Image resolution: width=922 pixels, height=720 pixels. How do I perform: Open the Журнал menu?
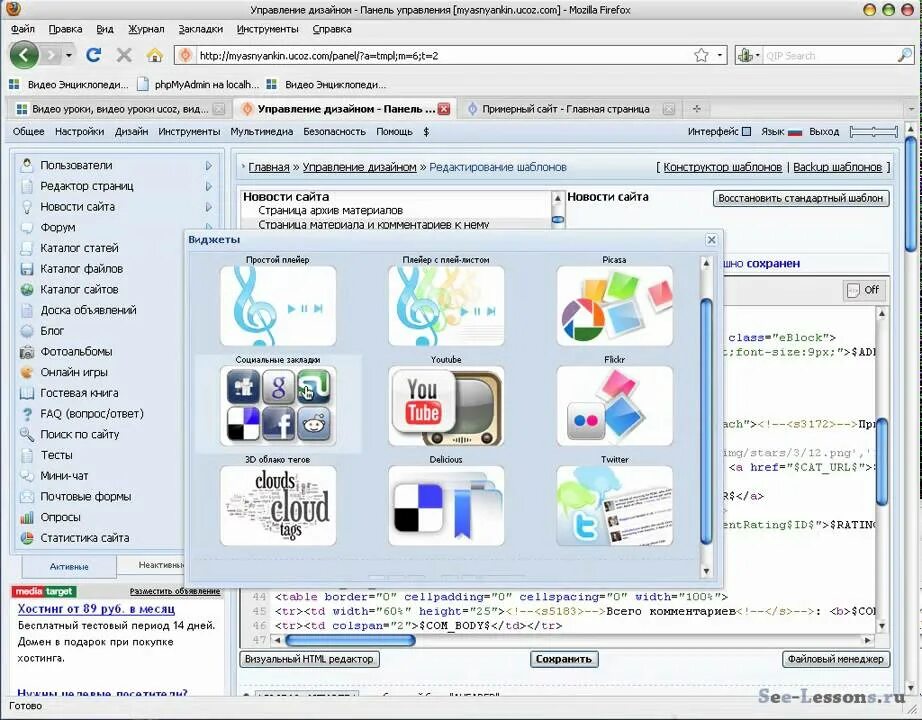coord(146,29)
